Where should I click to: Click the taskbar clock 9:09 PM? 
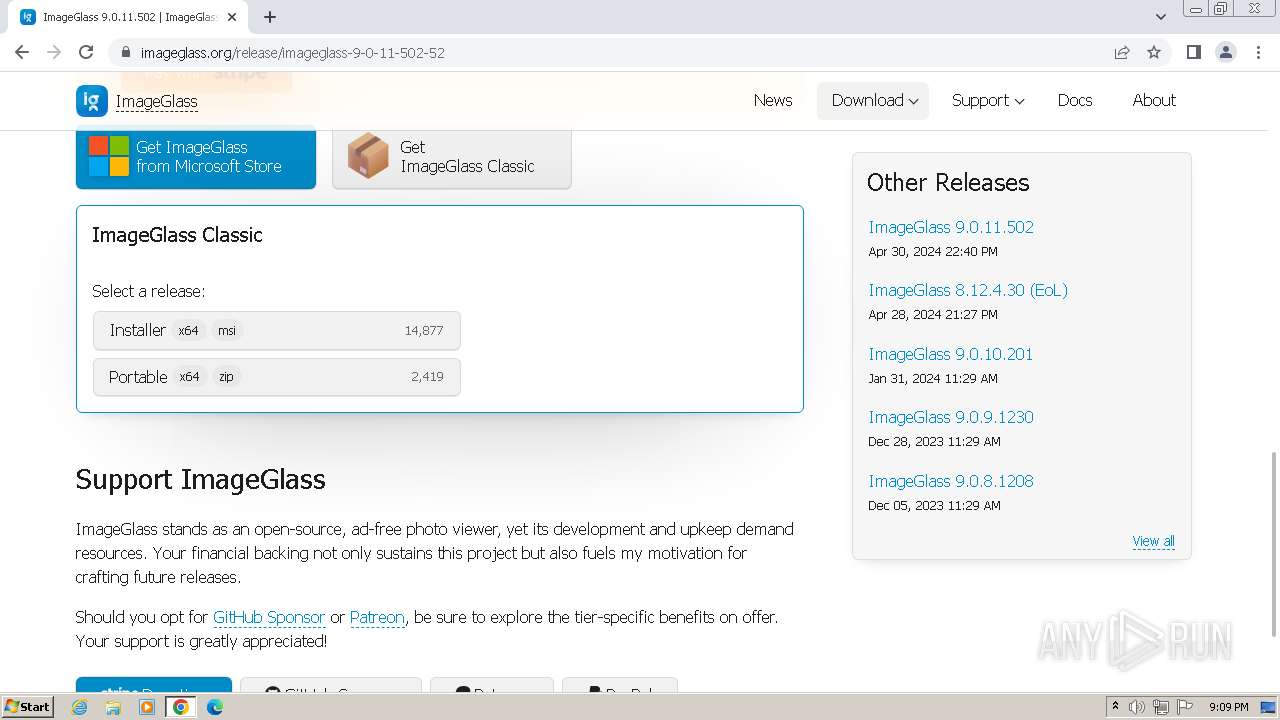coord(1229,707)
